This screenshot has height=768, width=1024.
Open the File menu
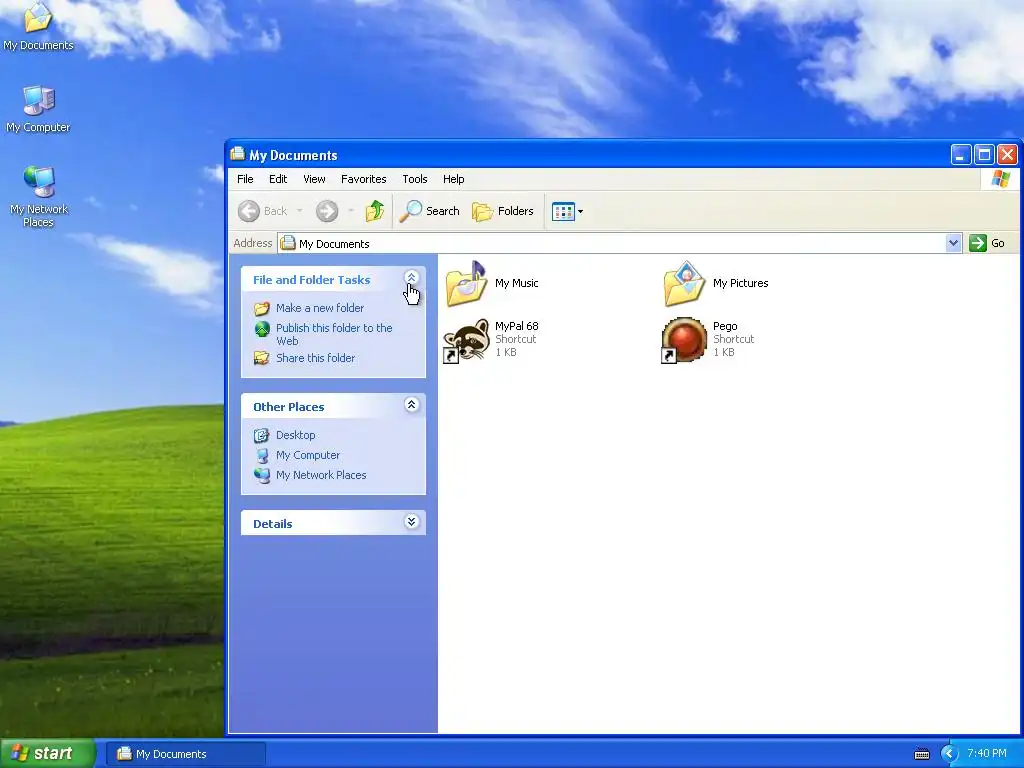pyautogui.click(x=246, y=179)
